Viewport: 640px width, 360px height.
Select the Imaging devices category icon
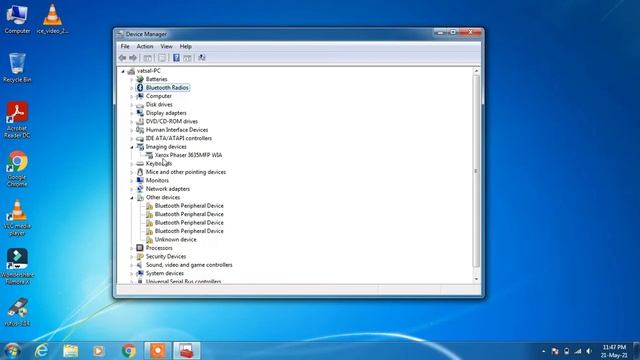point(140,147)
